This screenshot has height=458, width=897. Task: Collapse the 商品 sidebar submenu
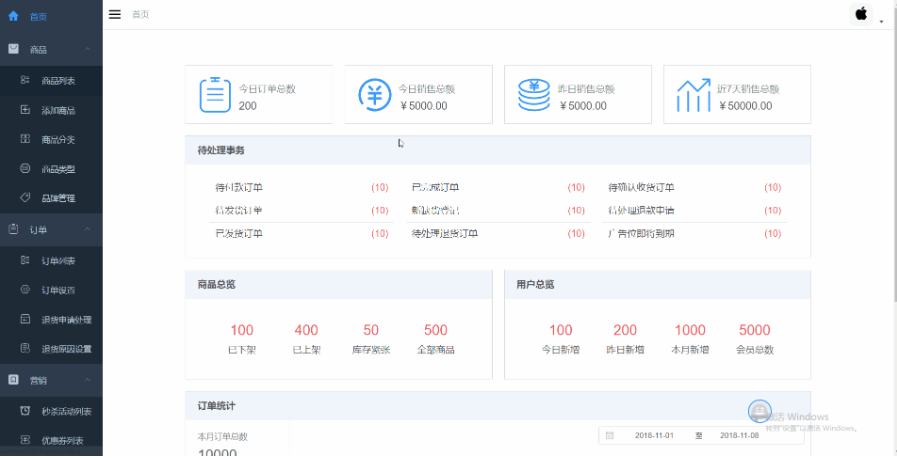pyautogui.click(x=88, y=49)
